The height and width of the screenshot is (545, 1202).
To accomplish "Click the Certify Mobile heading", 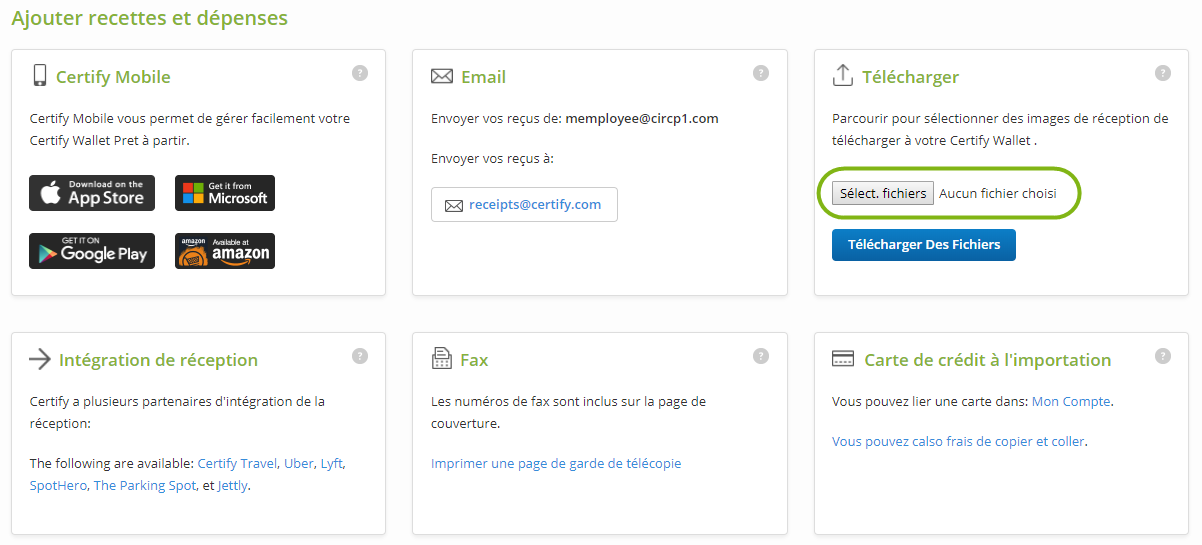I will 113,77.
